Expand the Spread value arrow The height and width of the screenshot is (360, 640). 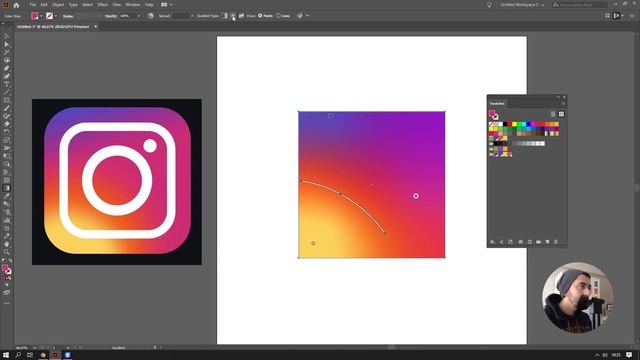coord(192,16)
